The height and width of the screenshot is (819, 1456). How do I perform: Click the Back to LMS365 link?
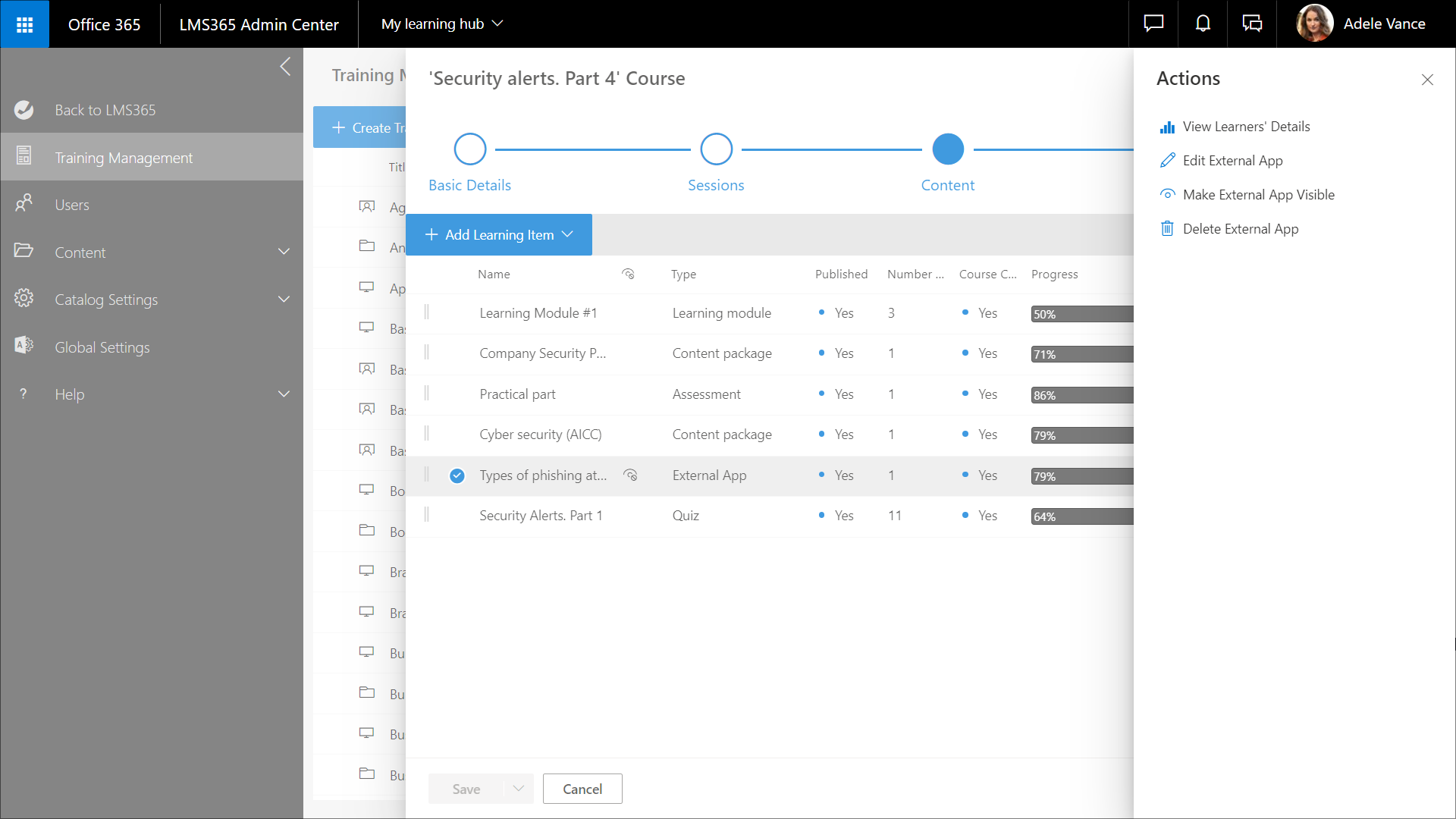105,110
